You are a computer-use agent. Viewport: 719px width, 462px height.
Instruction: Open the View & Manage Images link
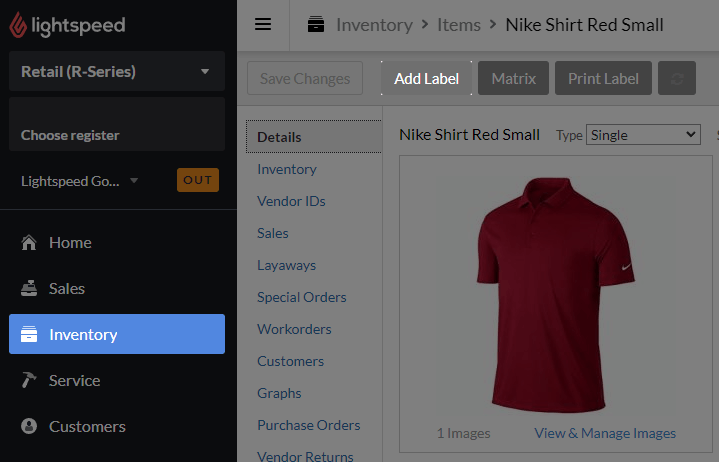point(605,433)
